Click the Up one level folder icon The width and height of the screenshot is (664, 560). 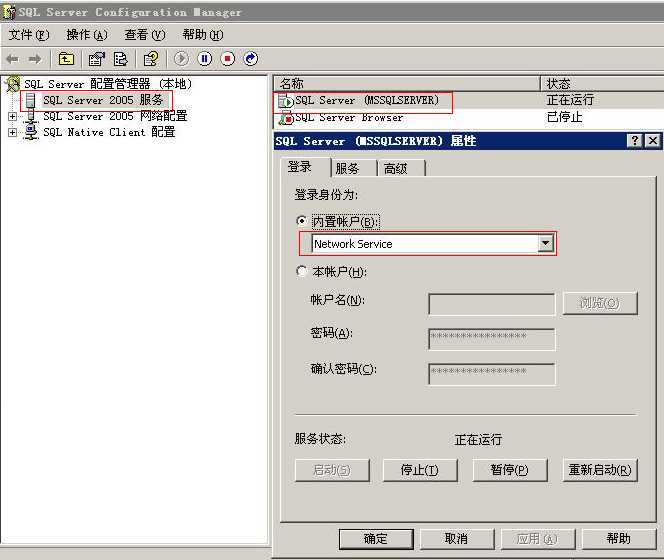(x=66, y=59)
